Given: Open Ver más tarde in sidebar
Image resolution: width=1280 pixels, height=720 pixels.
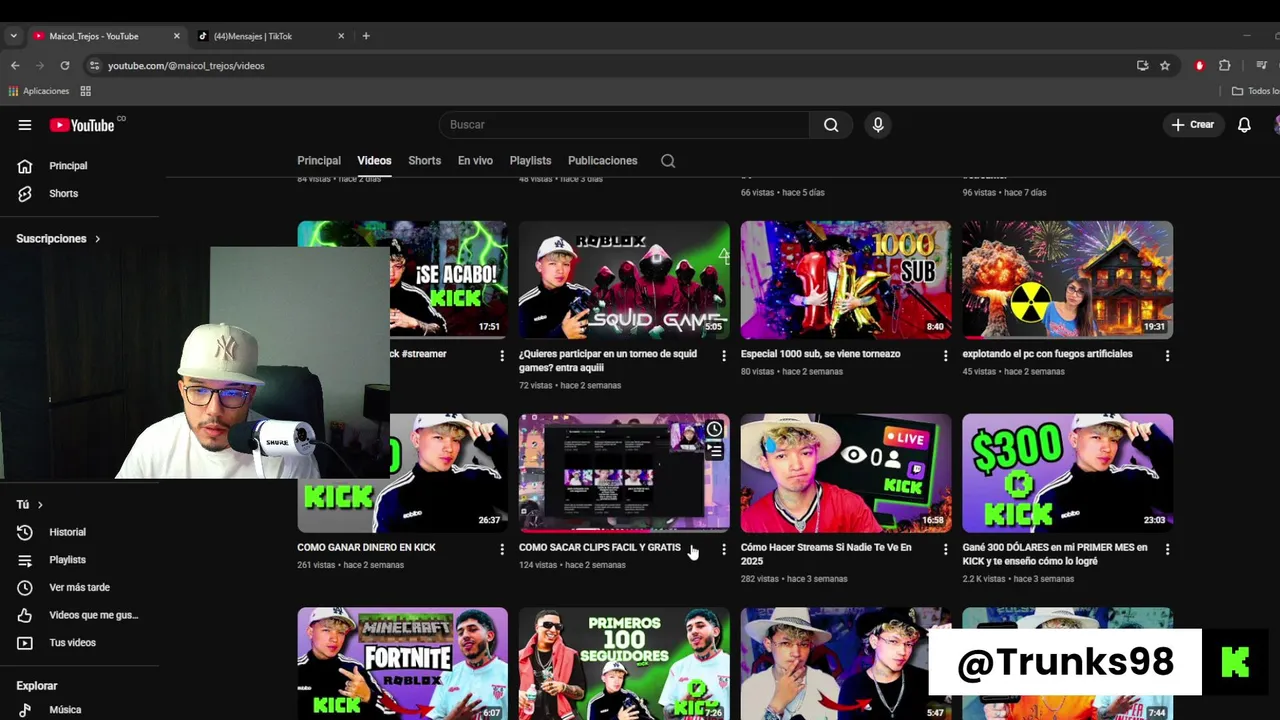Looking at the screenshot, I should click(x=79, y=588).
